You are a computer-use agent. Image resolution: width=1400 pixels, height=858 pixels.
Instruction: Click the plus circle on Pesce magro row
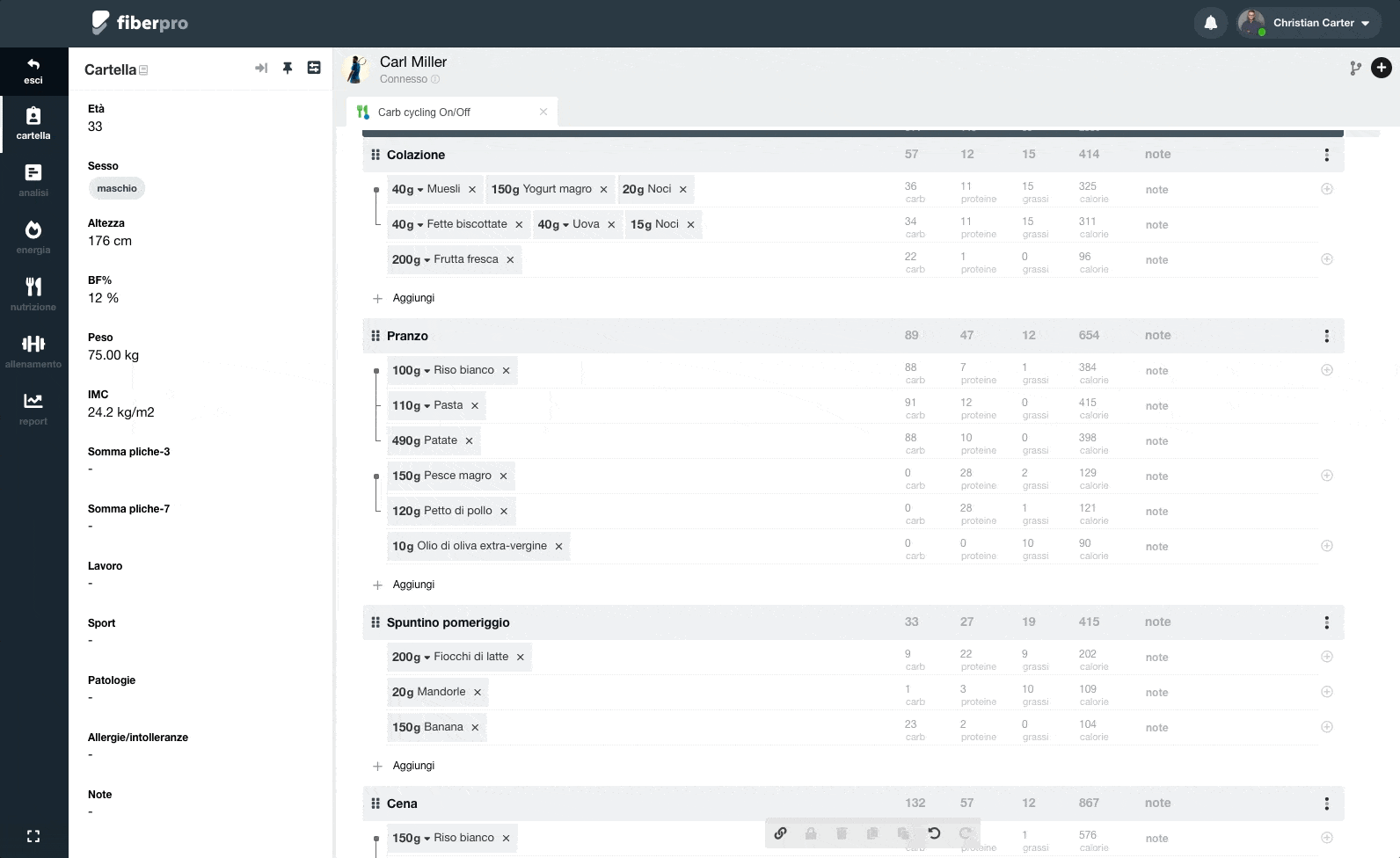click(1327, 476)
